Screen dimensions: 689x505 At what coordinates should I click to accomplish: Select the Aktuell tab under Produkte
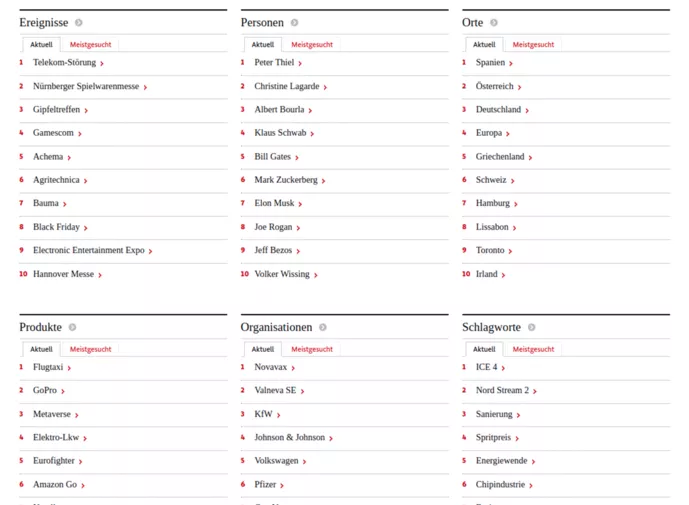41,349
